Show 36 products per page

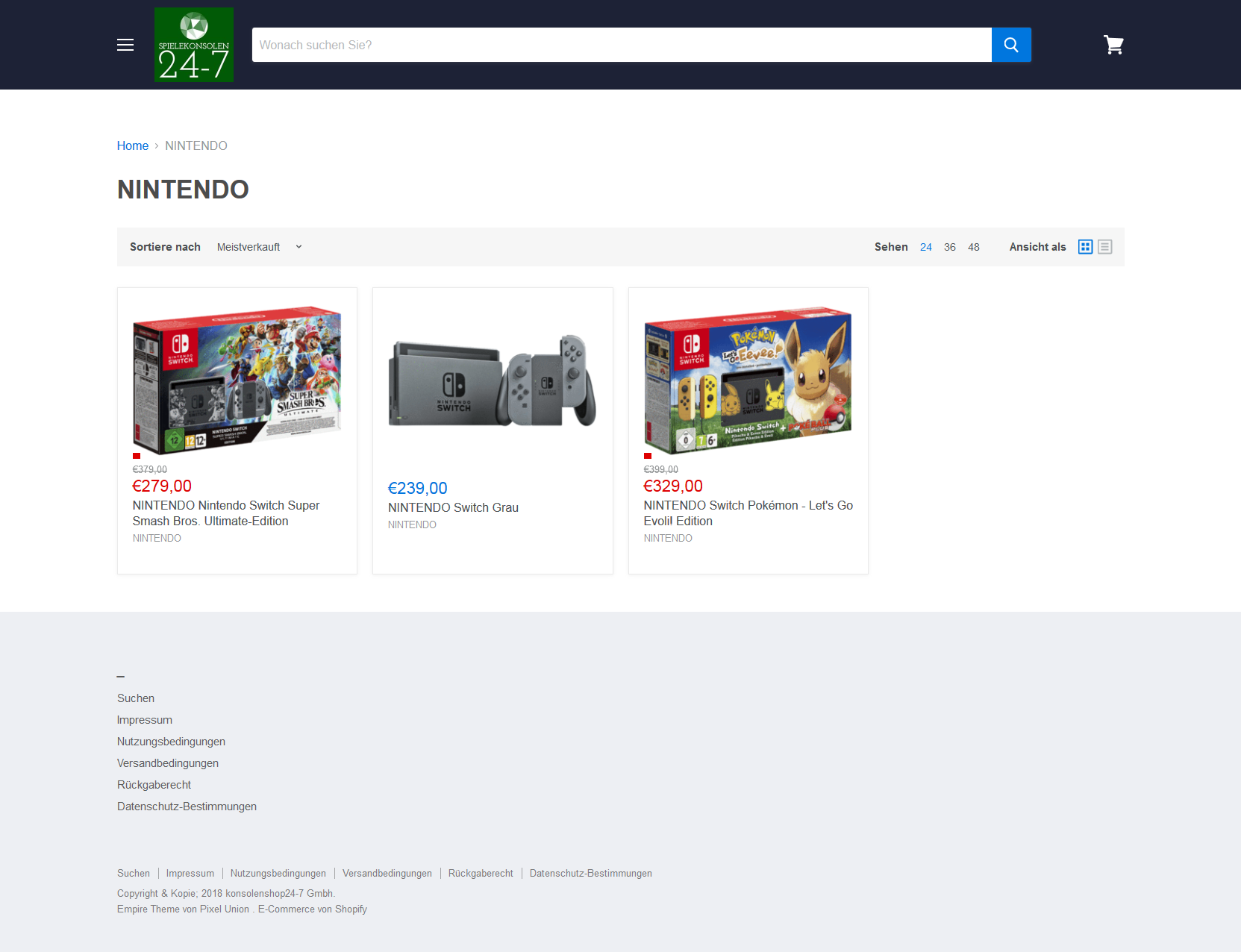coord(950,247)
